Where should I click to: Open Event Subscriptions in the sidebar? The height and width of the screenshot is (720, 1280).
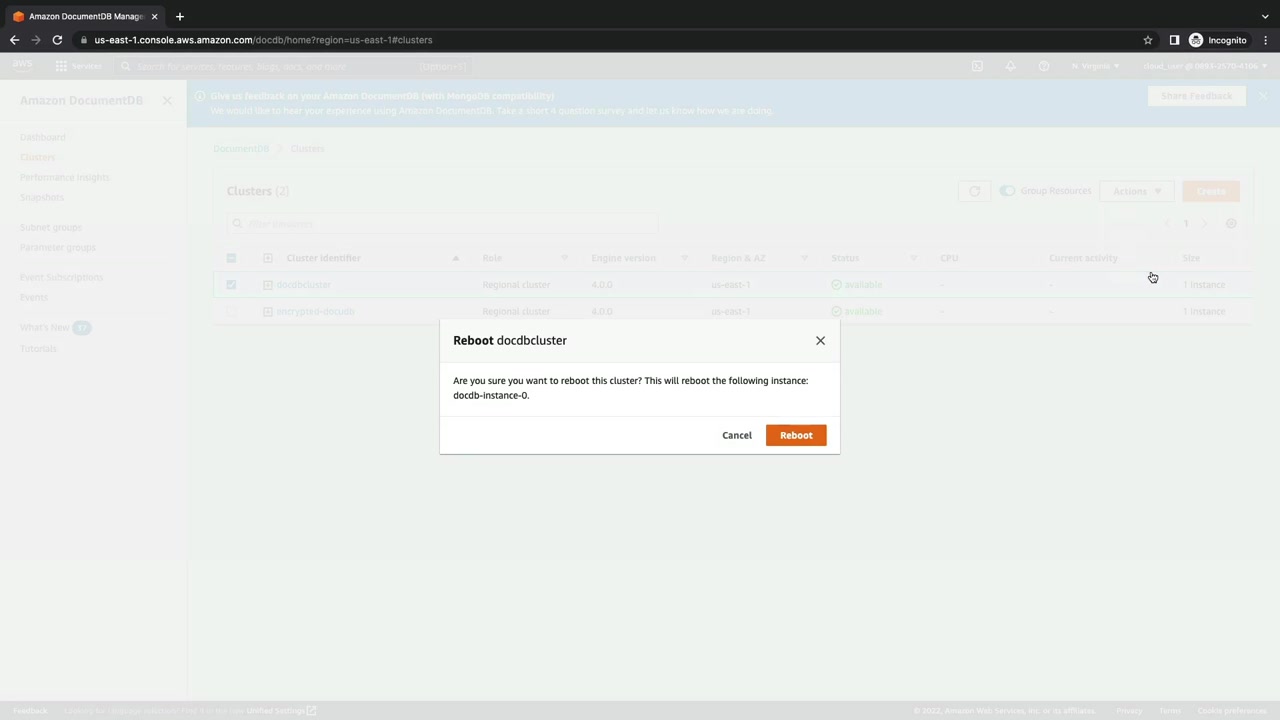61,277
